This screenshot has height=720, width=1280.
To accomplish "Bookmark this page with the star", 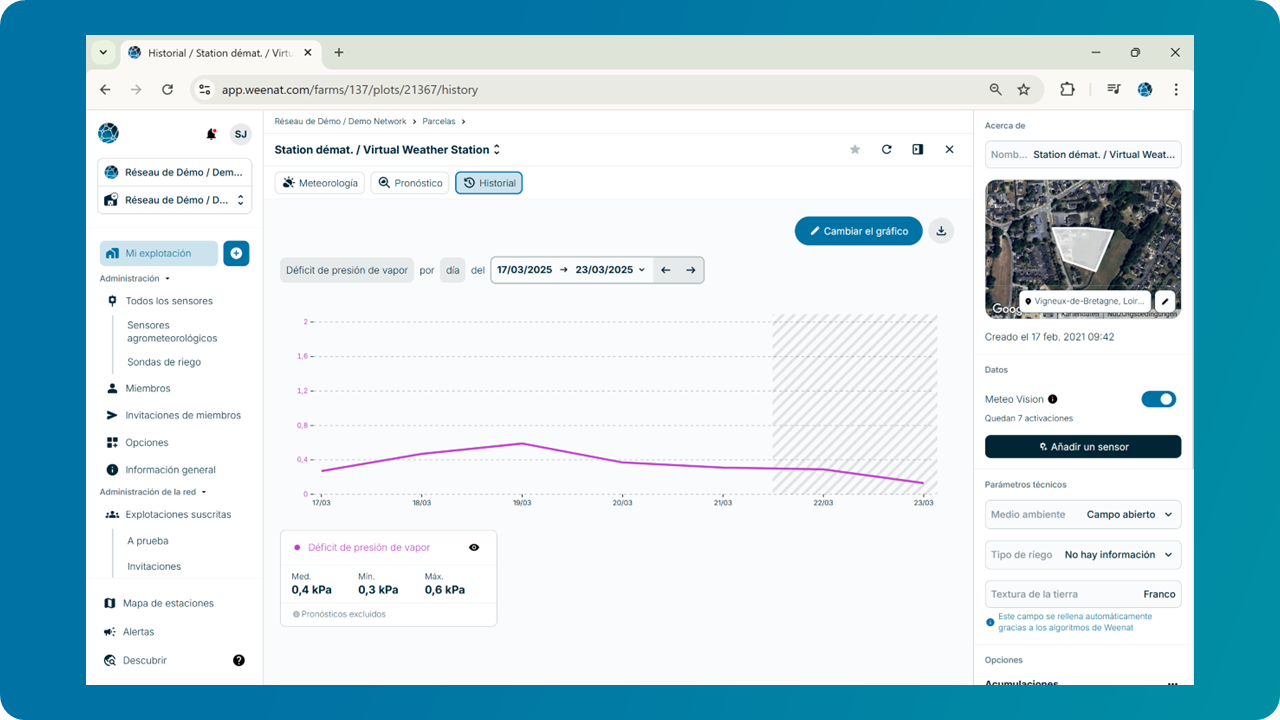I will coord(1024,89).
